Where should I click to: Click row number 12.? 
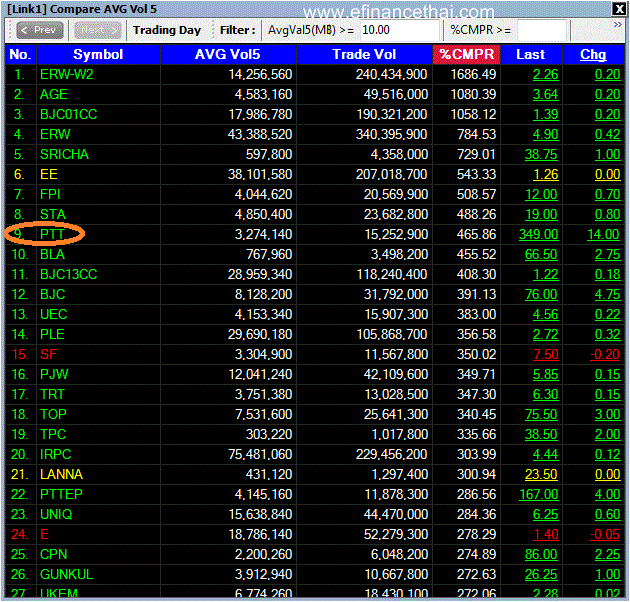20,295
